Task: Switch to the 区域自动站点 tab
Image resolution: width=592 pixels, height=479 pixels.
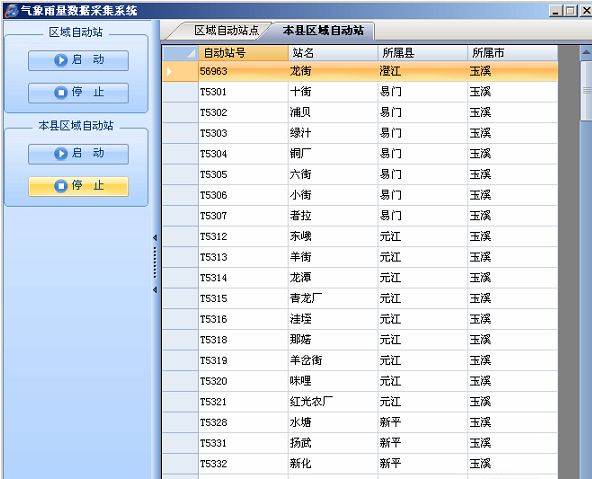Action: [226, 31]
